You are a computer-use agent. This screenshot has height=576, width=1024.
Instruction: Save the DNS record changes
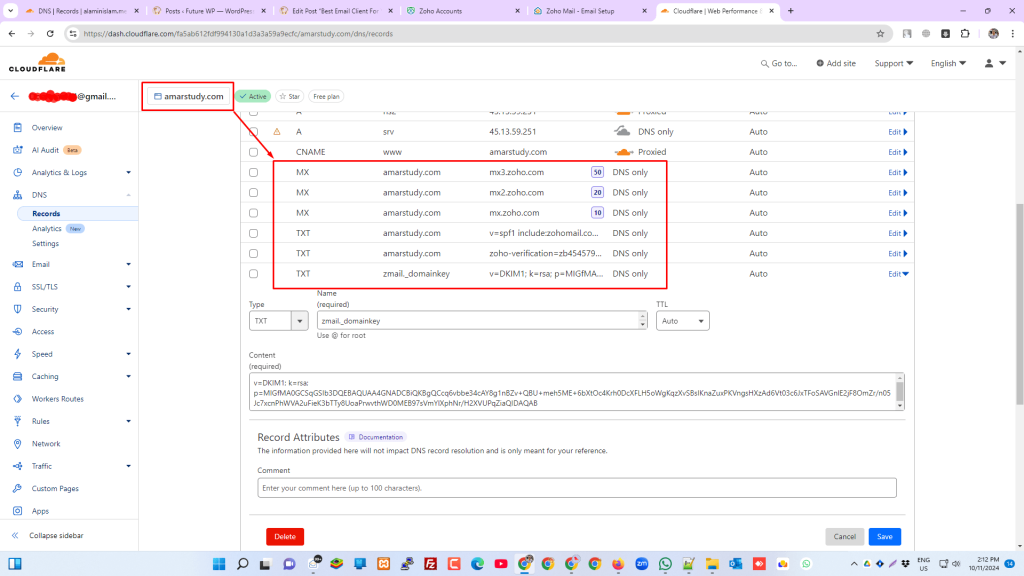884,536
